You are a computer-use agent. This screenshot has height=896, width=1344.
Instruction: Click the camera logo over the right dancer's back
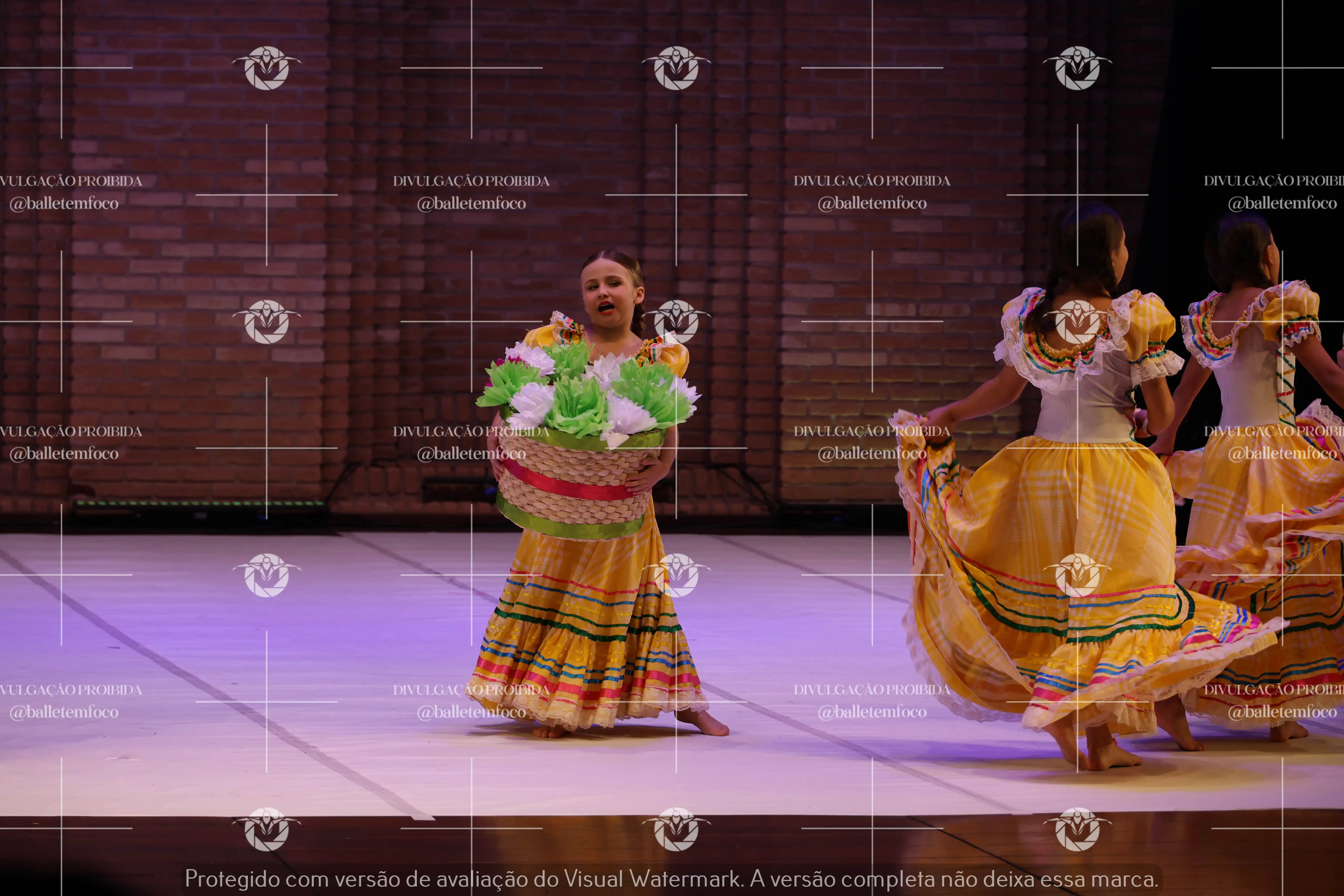click(x=1077, y=322)
